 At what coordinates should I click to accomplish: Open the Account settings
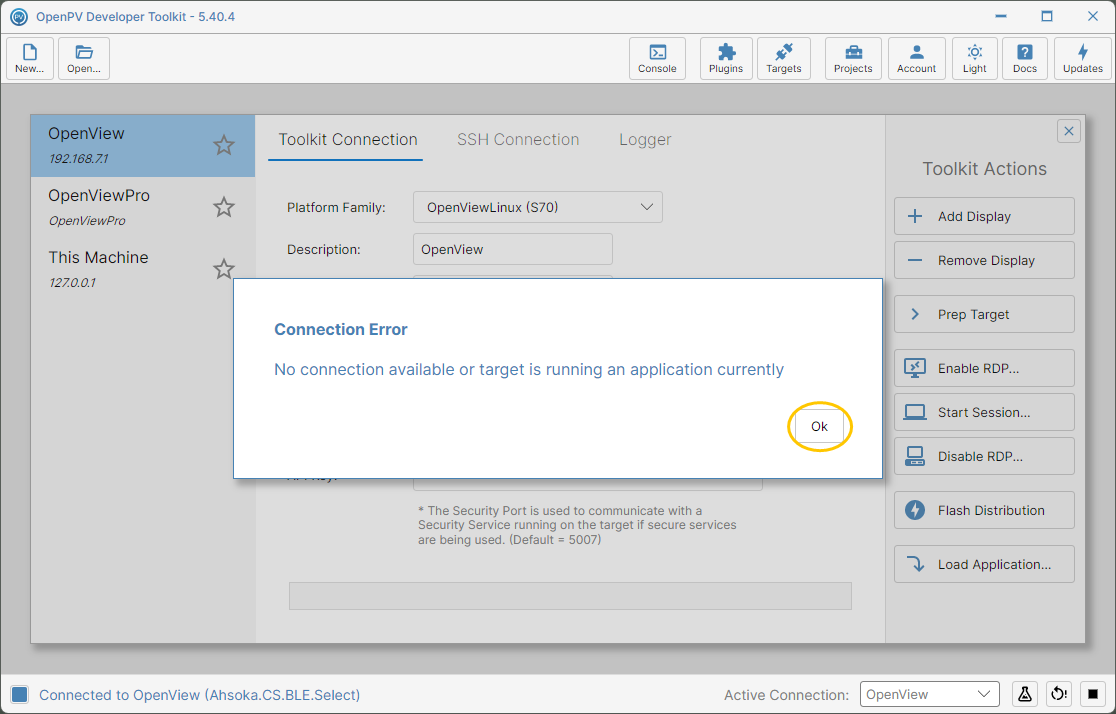[x=917, y=58]
